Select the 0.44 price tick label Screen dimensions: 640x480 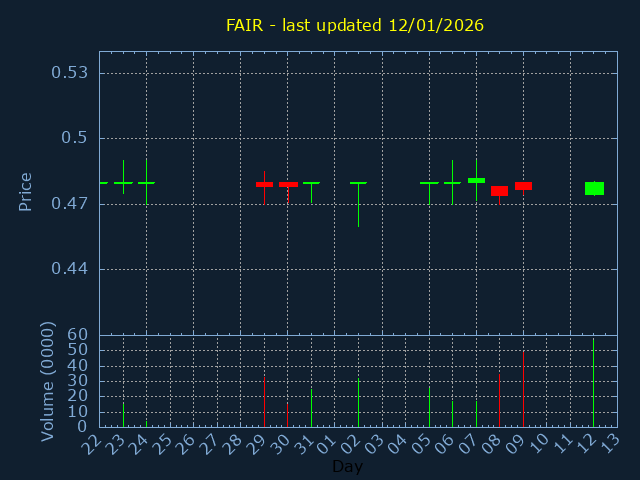coord(69,269)
